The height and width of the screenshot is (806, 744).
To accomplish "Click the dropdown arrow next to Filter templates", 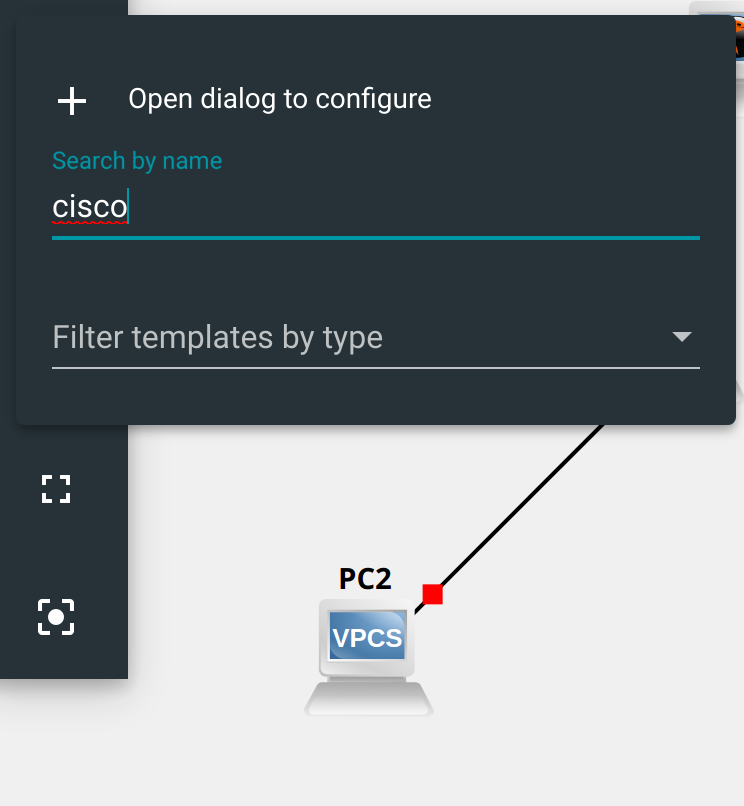I will (x=683, y=338).
